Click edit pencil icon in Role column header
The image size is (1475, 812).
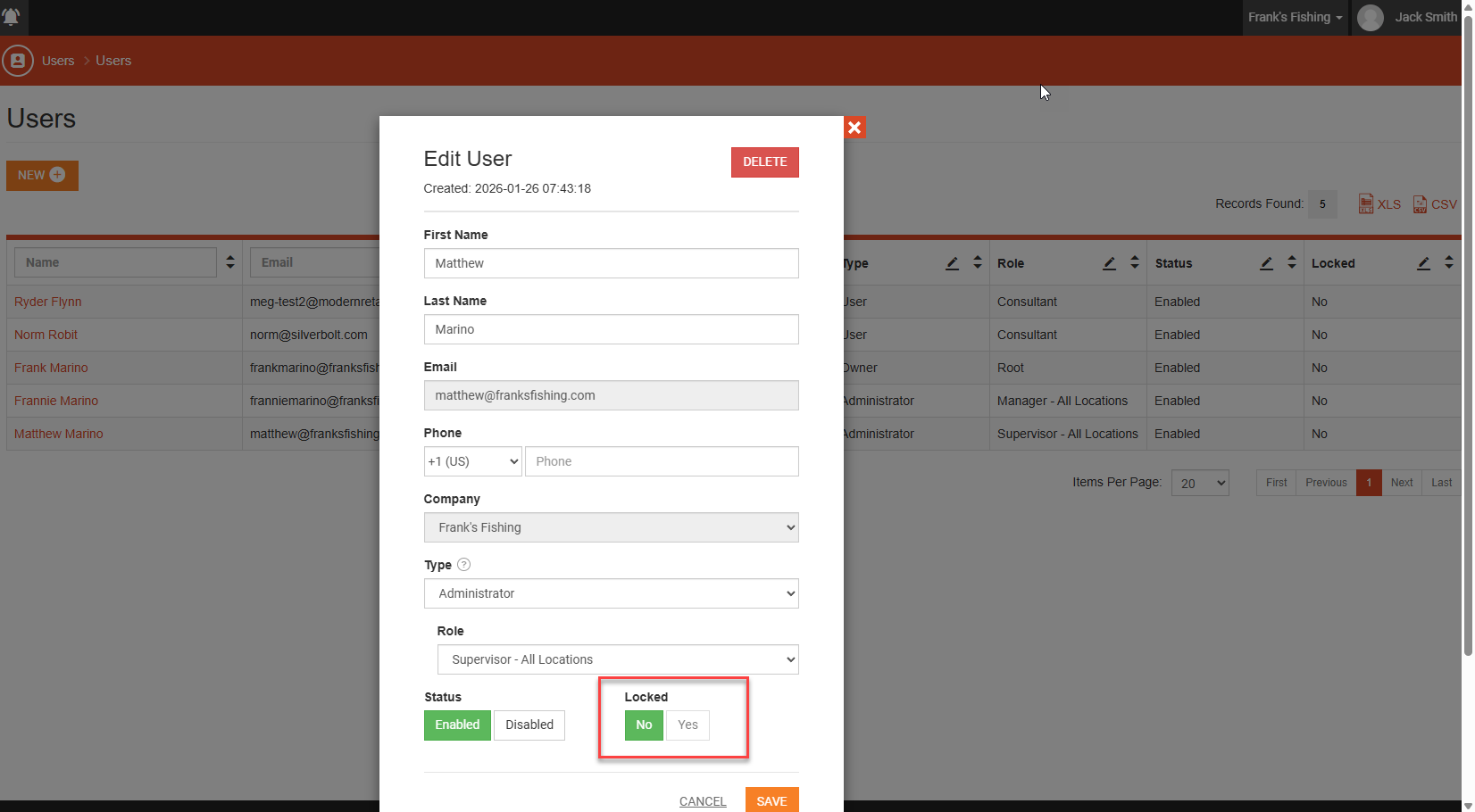click(1110, 263)
